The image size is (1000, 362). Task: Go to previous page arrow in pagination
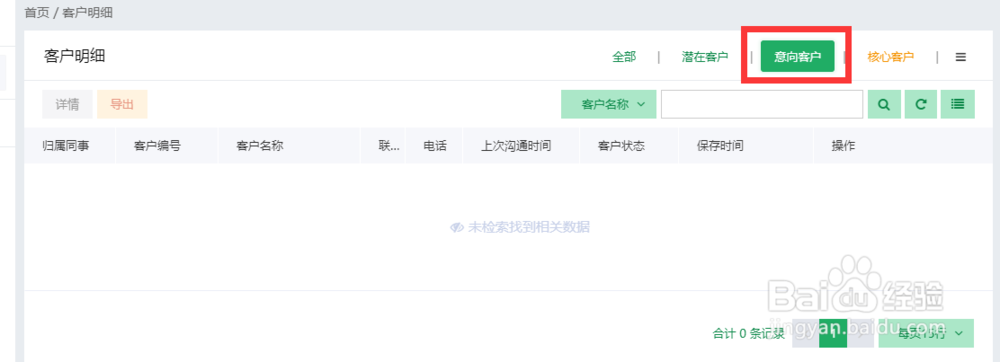tap(805, 333)
